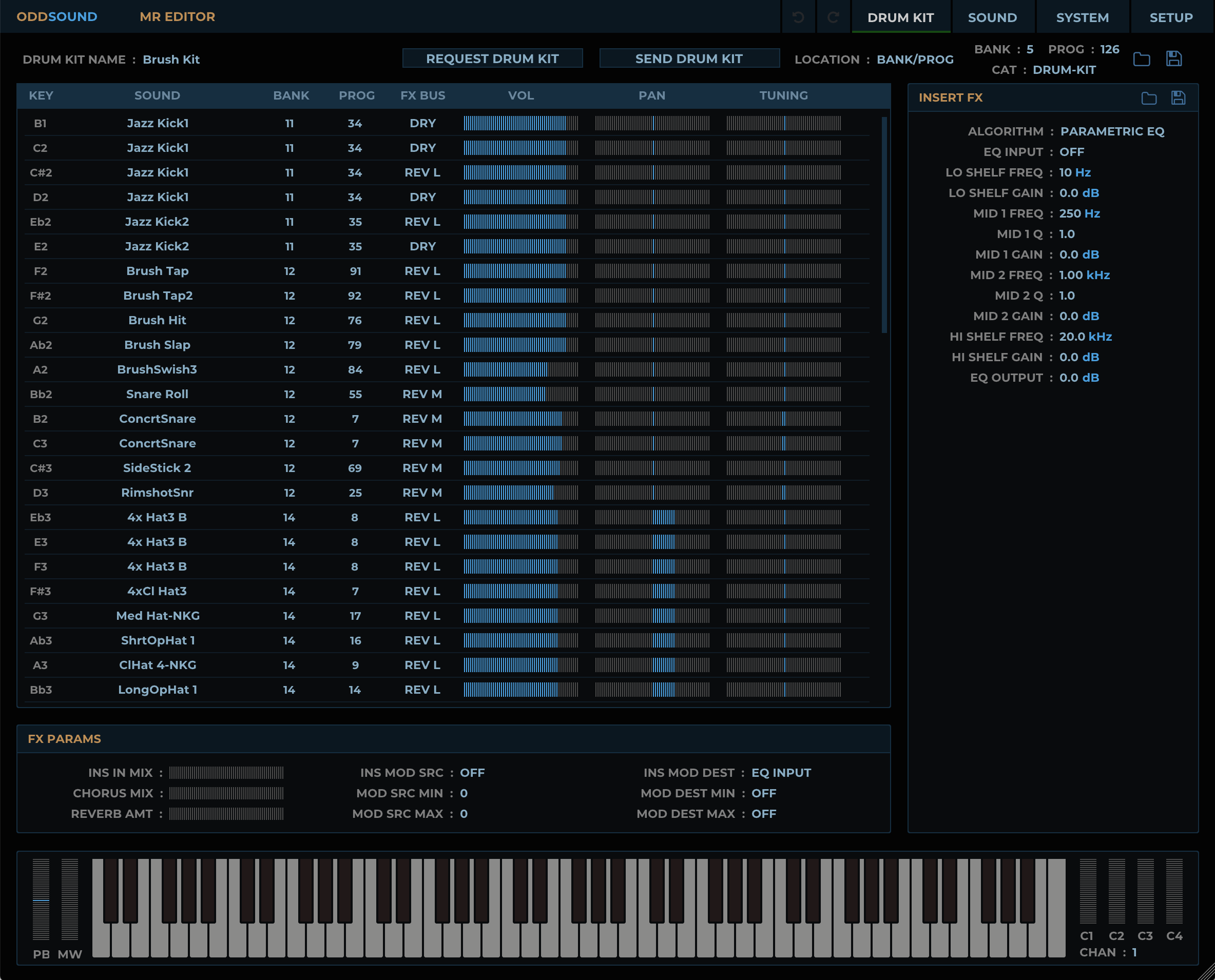
Task: Click REQUEST DRUM KIT button
Action: 493,58
